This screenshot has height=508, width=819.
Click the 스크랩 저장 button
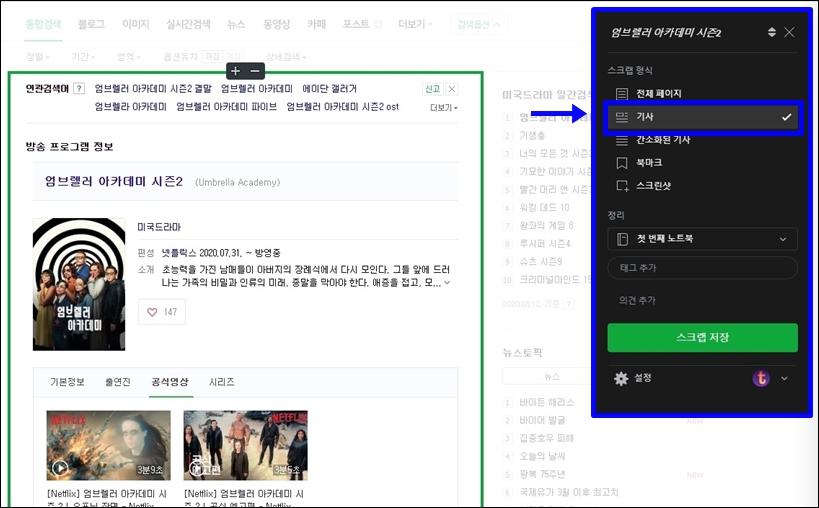703,337
